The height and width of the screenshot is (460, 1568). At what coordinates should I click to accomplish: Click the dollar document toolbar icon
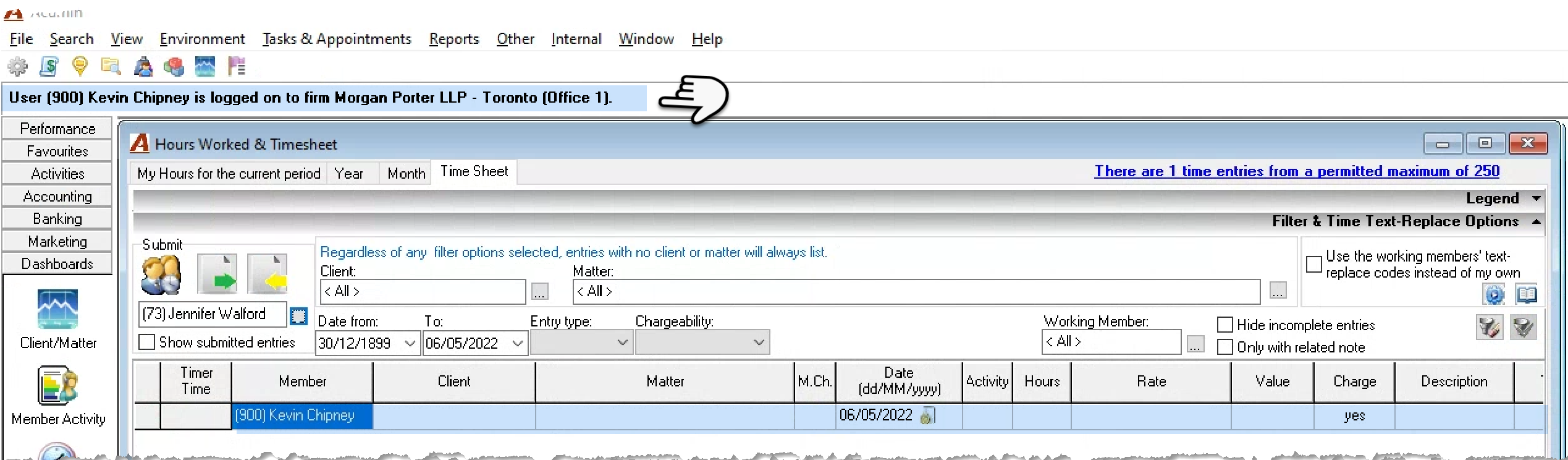(x=49, y=66)
